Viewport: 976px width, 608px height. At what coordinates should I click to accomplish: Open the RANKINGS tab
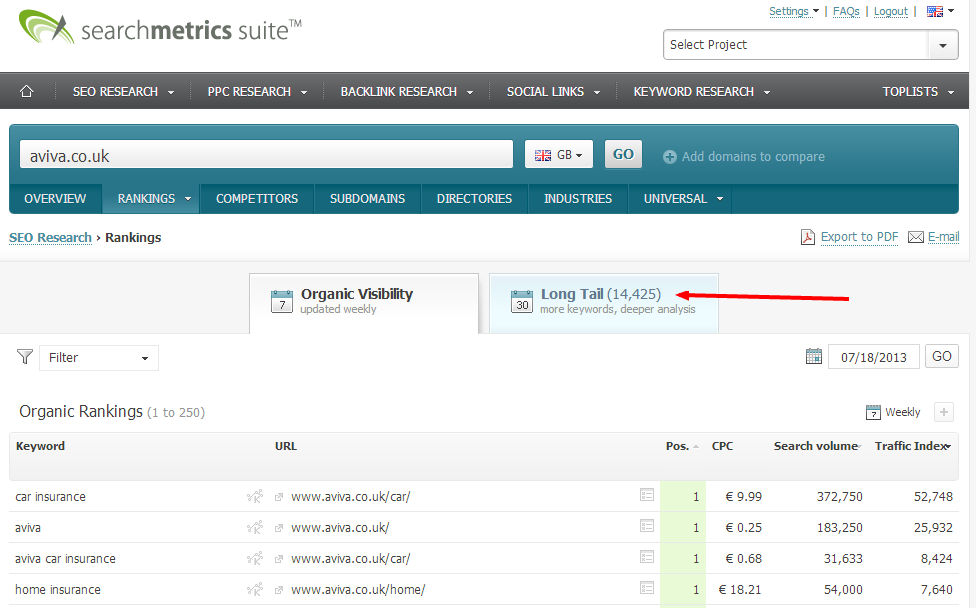click(x=151, y=199)
